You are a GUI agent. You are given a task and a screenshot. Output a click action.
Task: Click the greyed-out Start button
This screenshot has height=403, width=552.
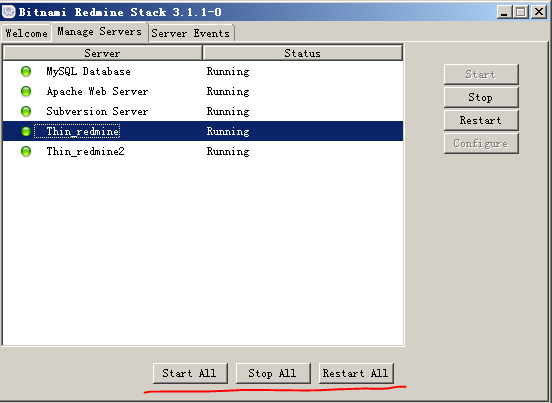pos(481,74)
